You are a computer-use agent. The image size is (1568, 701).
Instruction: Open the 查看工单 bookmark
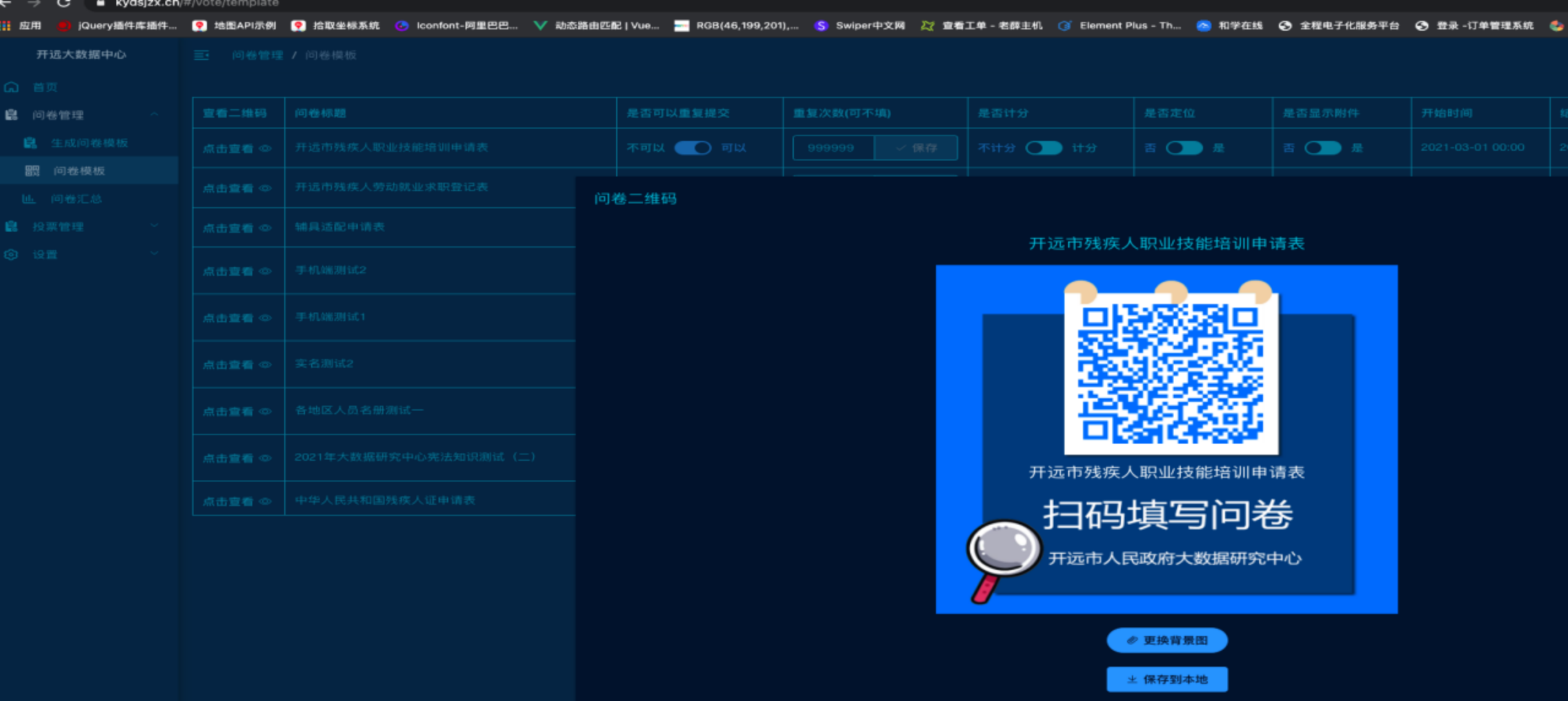pos(982,26)
